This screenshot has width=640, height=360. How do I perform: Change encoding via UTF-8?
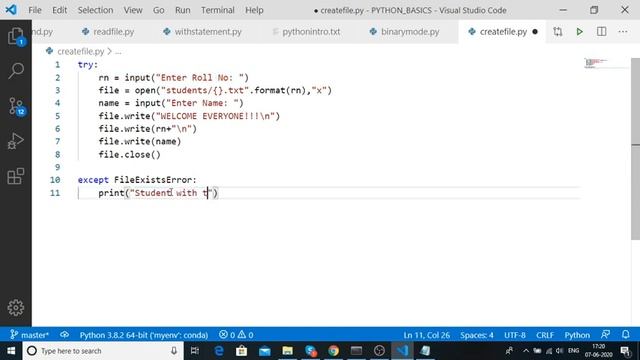point(515,335)
